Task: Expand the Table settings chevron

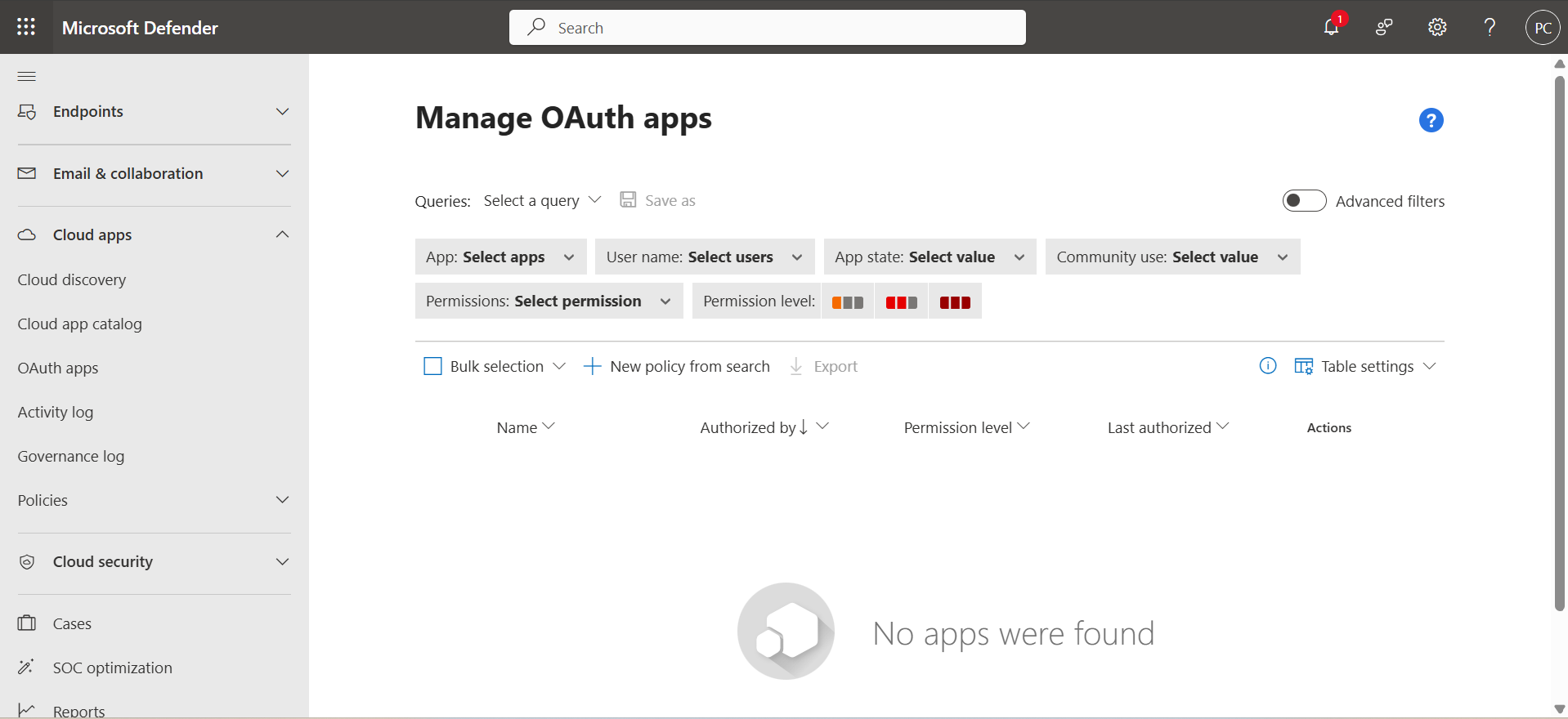Action: [x=1429, y=366]
